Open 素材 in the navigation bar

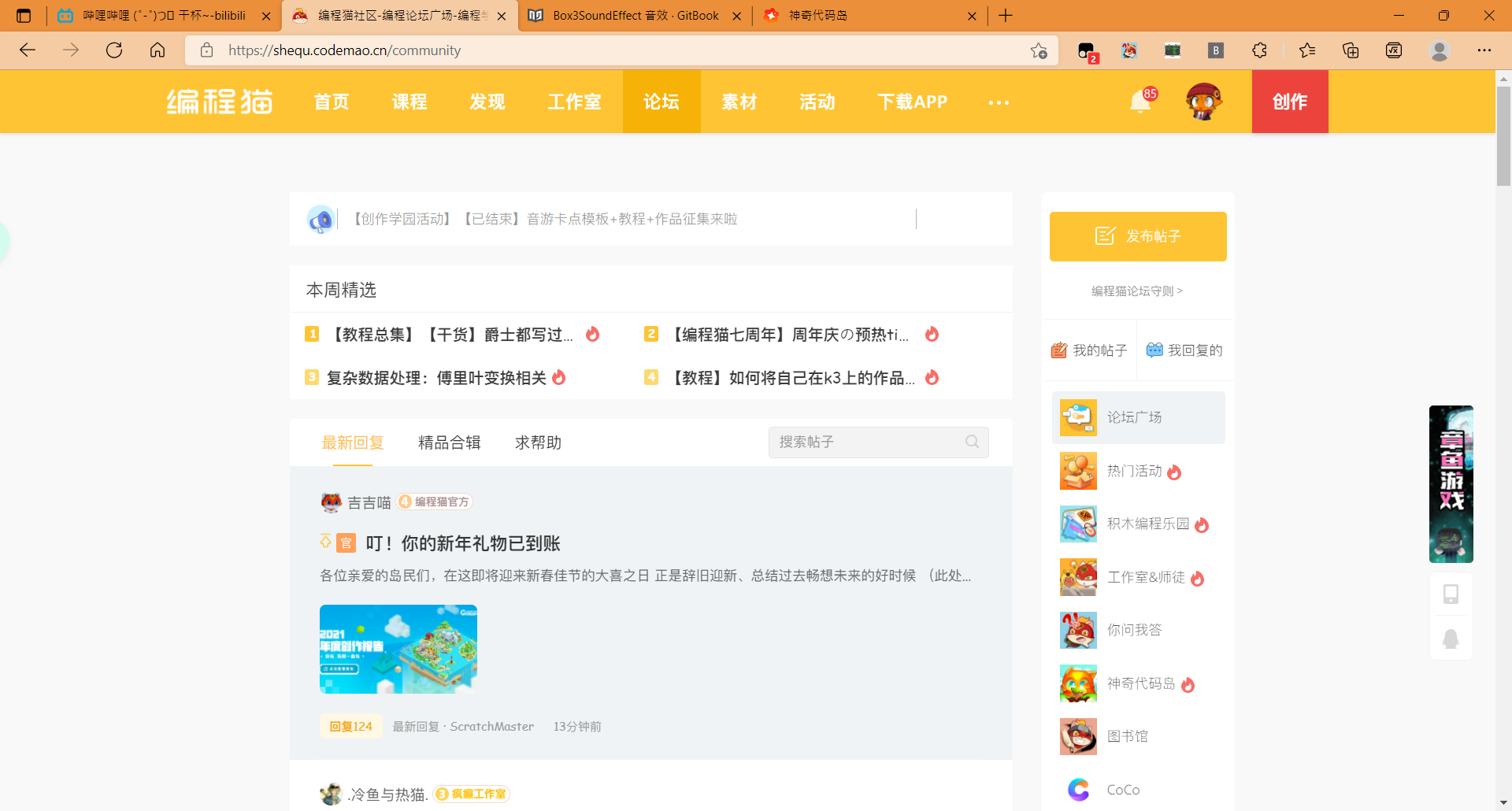pos(739,102)
